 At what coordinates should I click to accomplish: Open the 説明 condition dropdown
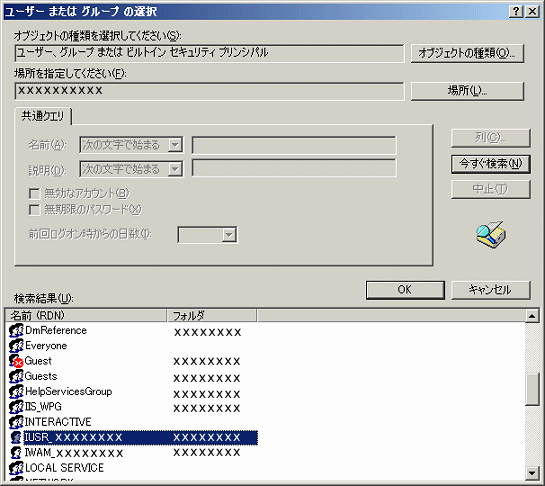(175, 169)
